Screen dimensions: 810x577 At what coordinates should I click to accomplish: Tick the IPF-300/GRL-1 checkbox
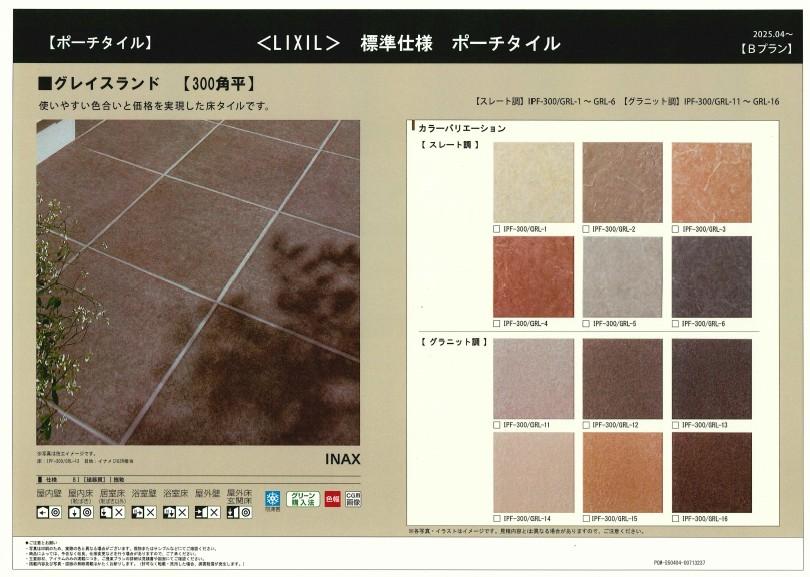[x=497, y=229]
